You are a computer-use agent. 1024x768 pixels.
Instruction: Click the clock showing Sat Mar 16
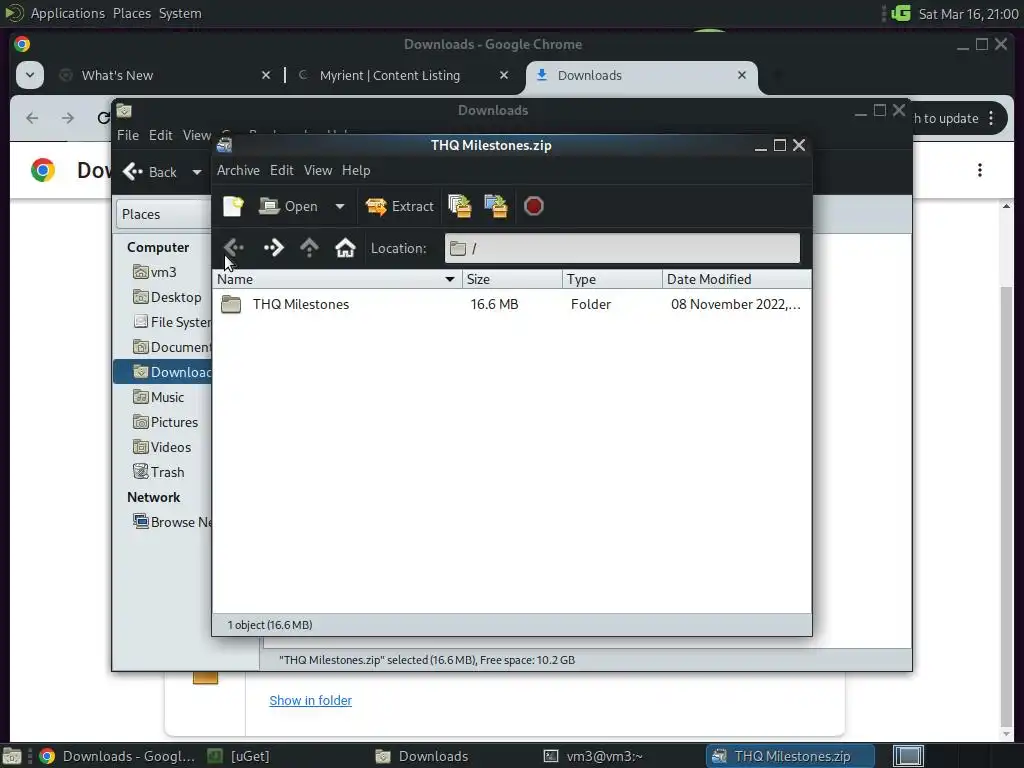coord(968,14)
